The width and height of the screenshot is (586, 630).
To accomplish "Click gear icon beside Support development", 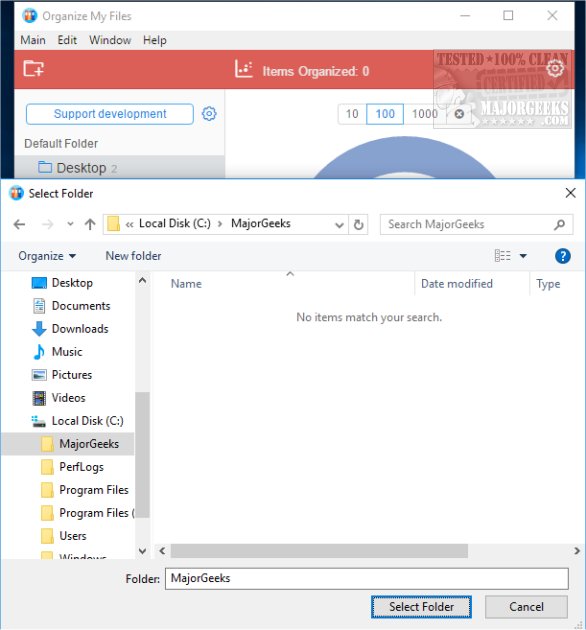I will click(209, 114).
